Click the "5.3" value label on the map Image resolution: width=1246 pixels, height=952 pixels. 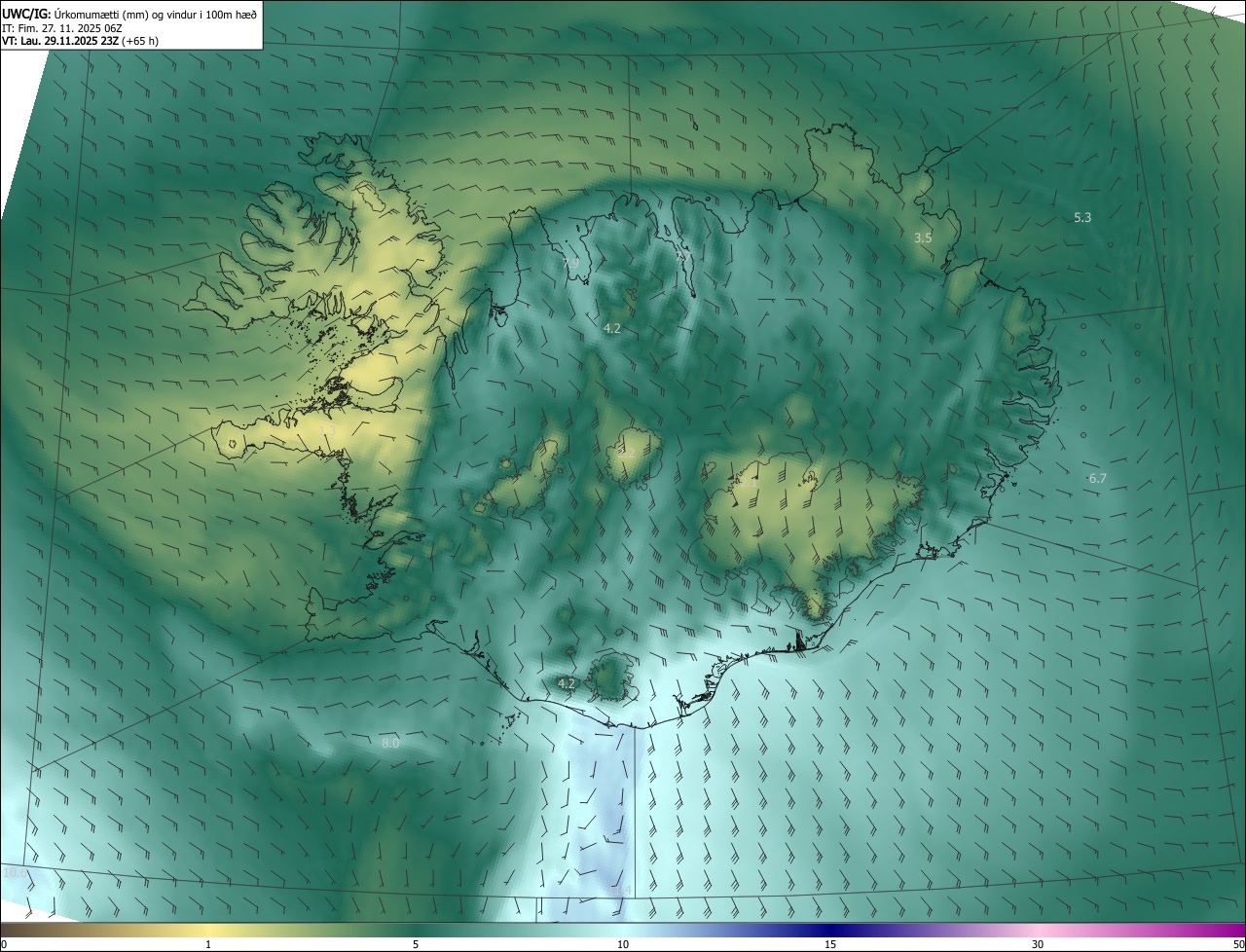coord(1082,217)
